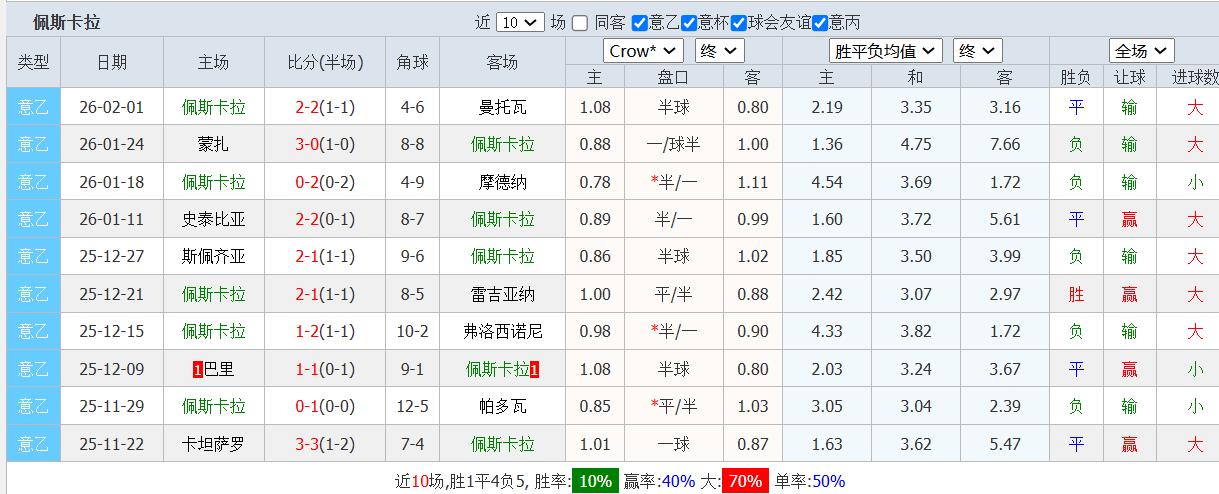
Task: Click score 0-2 against 摩德纳
Action: pyautogui.click(x=307, y=182)
